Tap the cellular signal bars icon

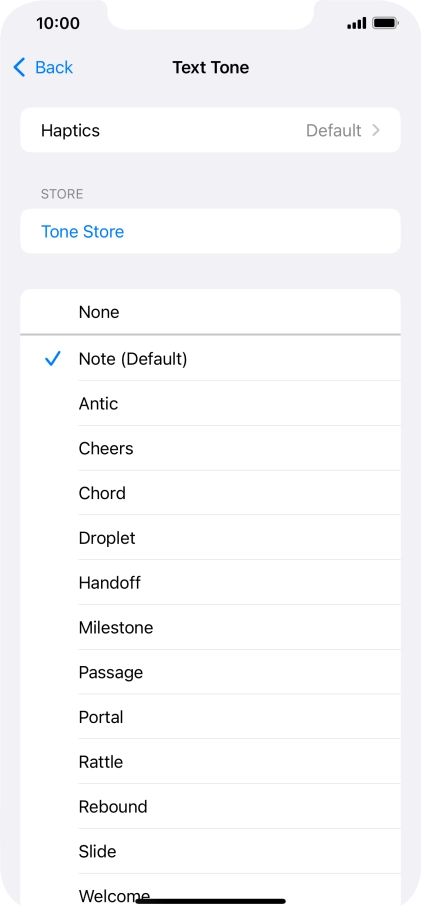[x=356, y=23]
